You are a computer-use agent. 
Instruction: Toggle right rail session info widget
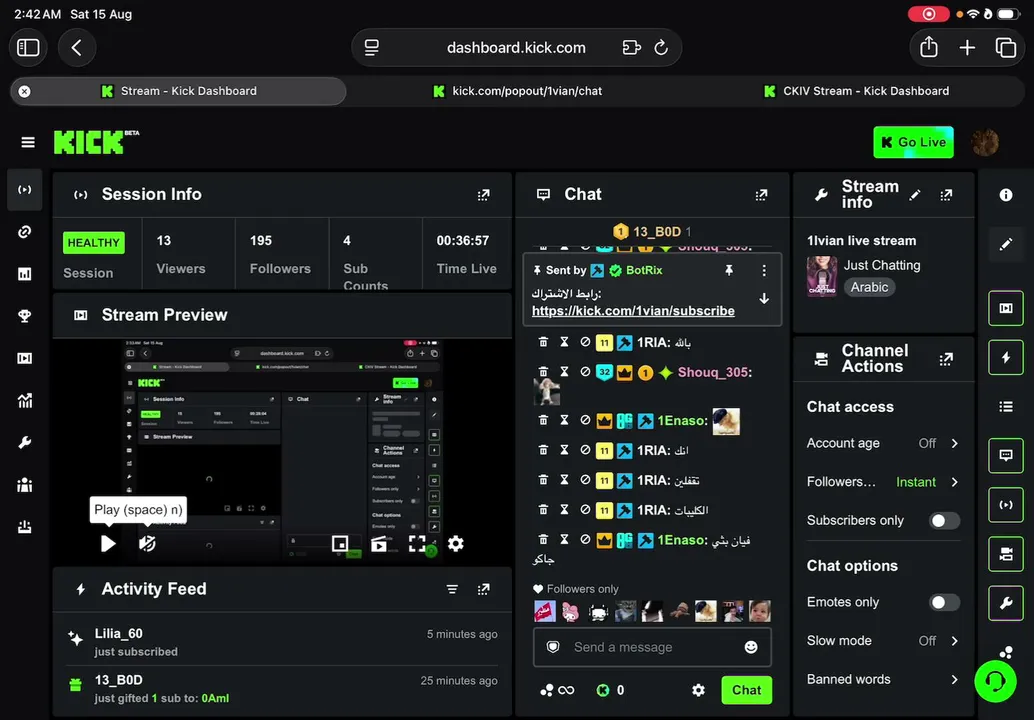tap(1005, 504)
